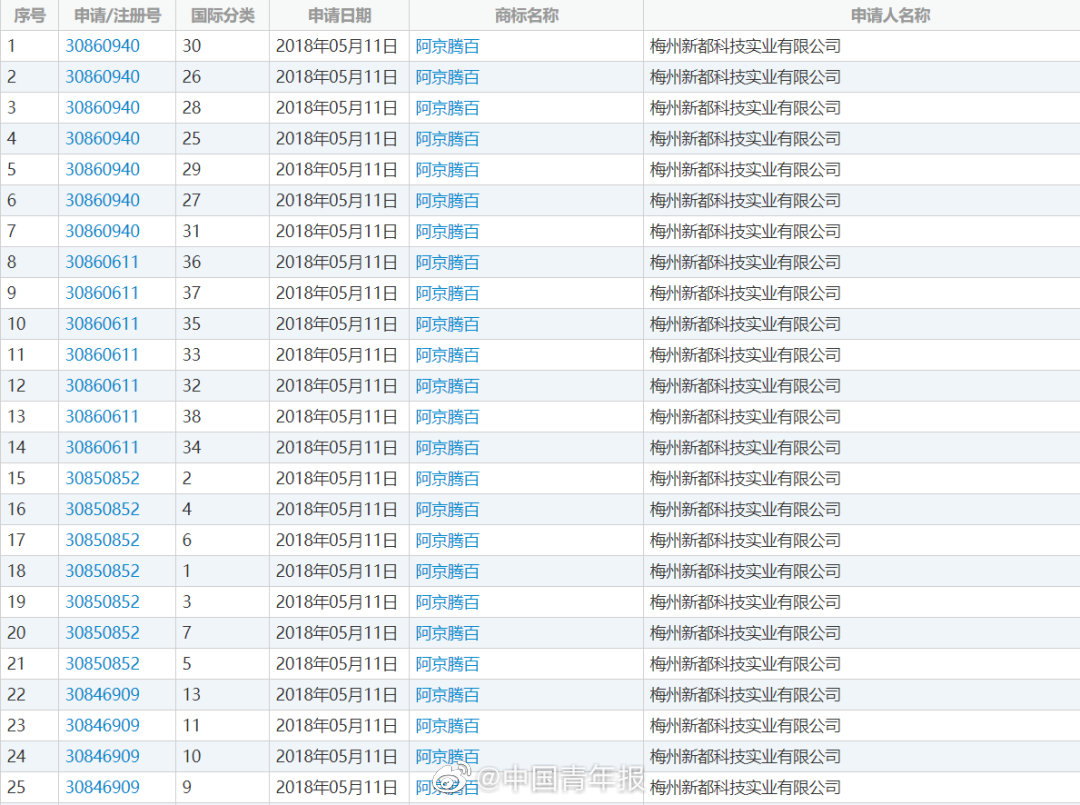Select applicant name cell in row 5
Image resolution: width=1080 pixels, height=805 pixels.
(861, 169)
